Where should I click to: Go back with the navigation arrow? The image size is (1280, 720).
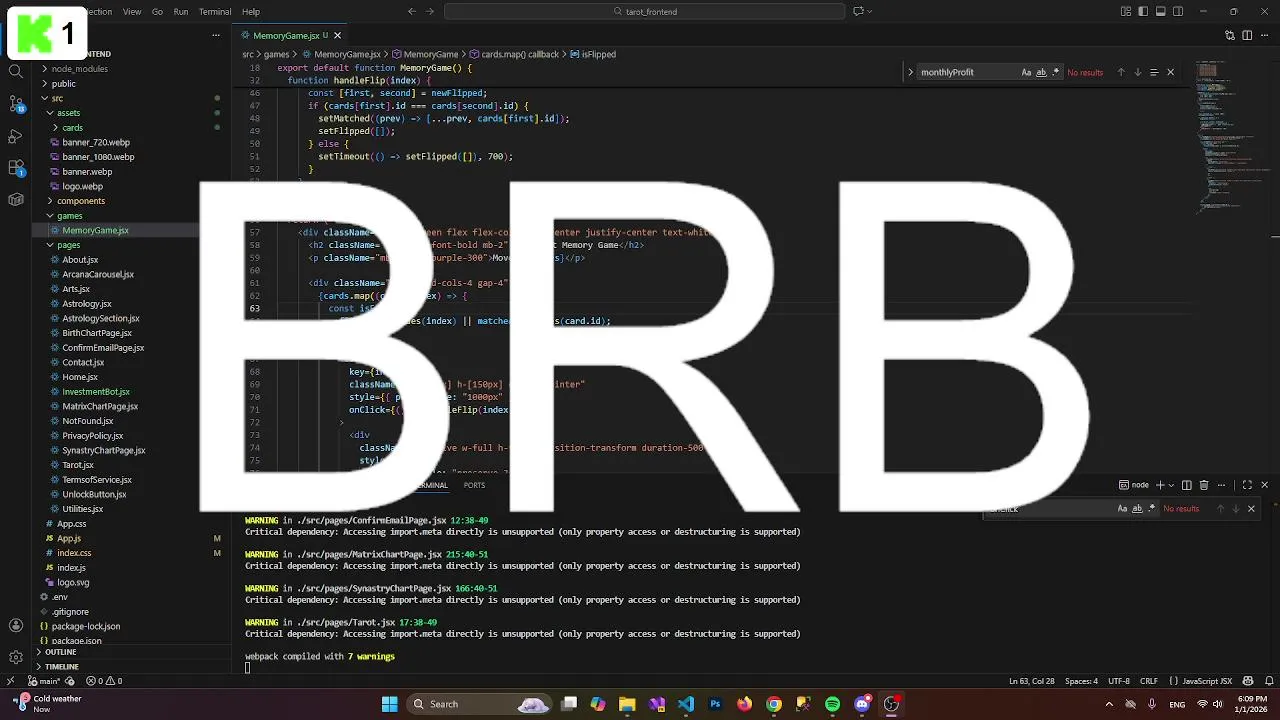point(412,11)
